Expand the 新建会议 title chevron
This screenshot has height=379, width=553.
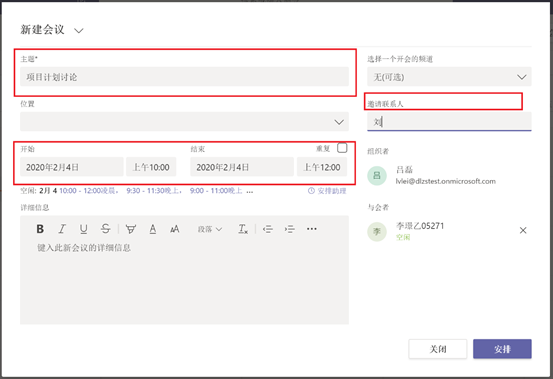pos(79,31)
